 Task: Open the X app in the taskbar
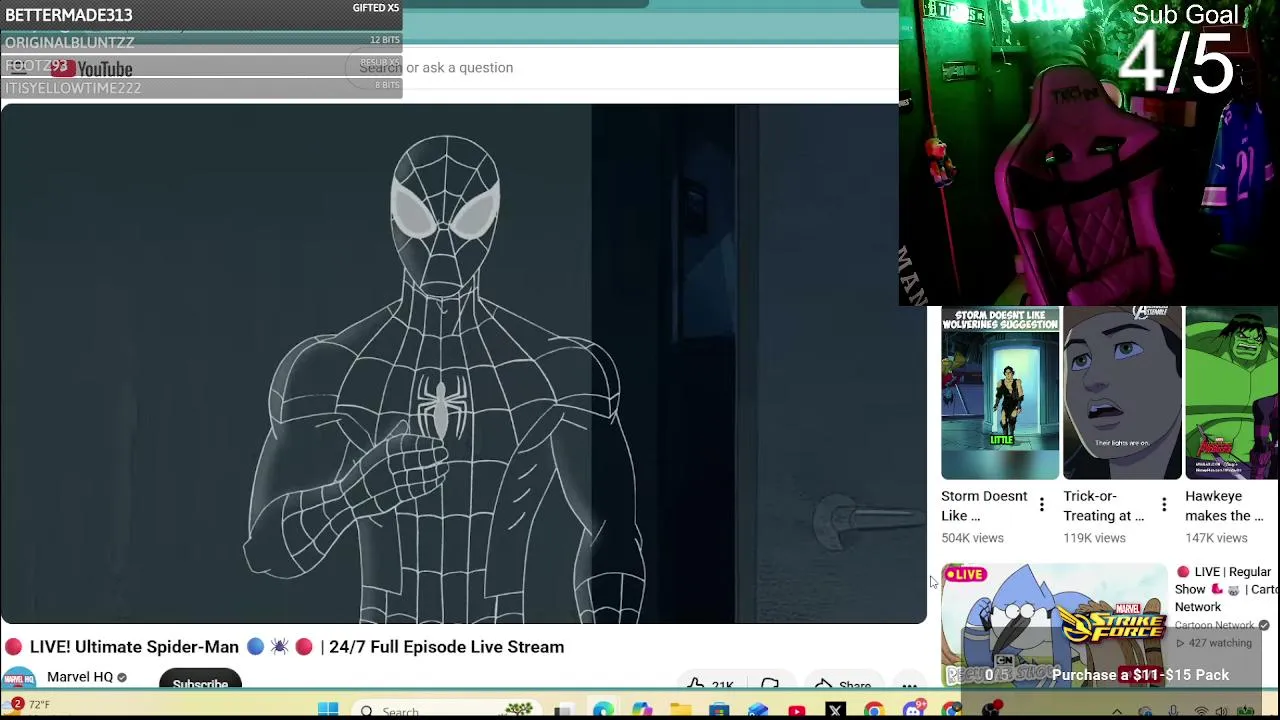click(836, 710)
